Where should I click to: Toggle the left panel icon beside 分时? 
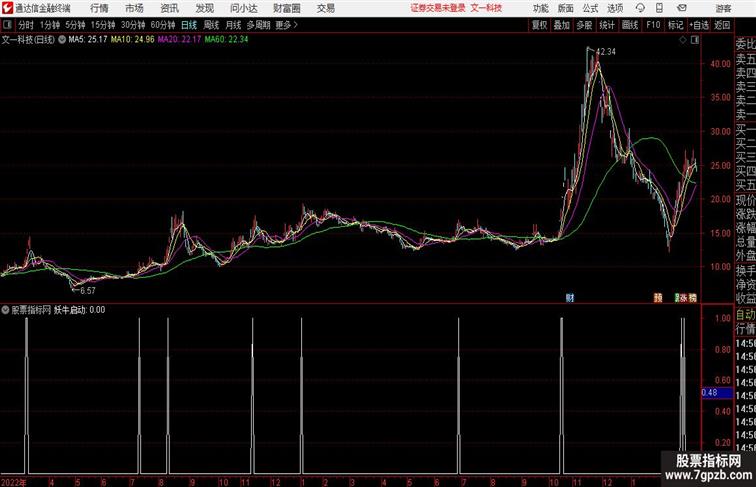pyautogui.click(x=7, y=25)
